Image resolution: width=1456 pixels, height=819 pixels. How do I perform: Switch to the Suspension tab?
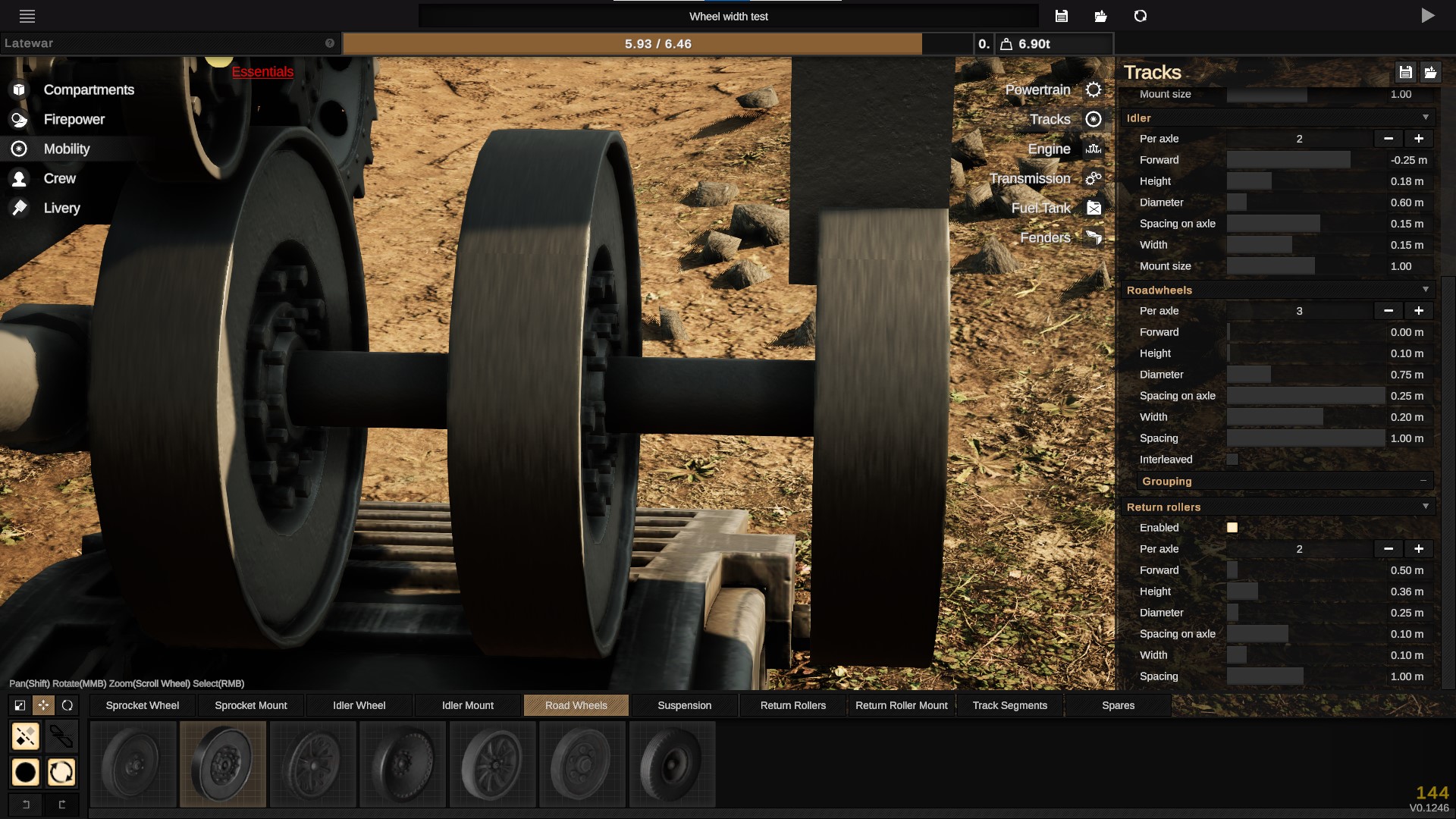coord(683,705)
